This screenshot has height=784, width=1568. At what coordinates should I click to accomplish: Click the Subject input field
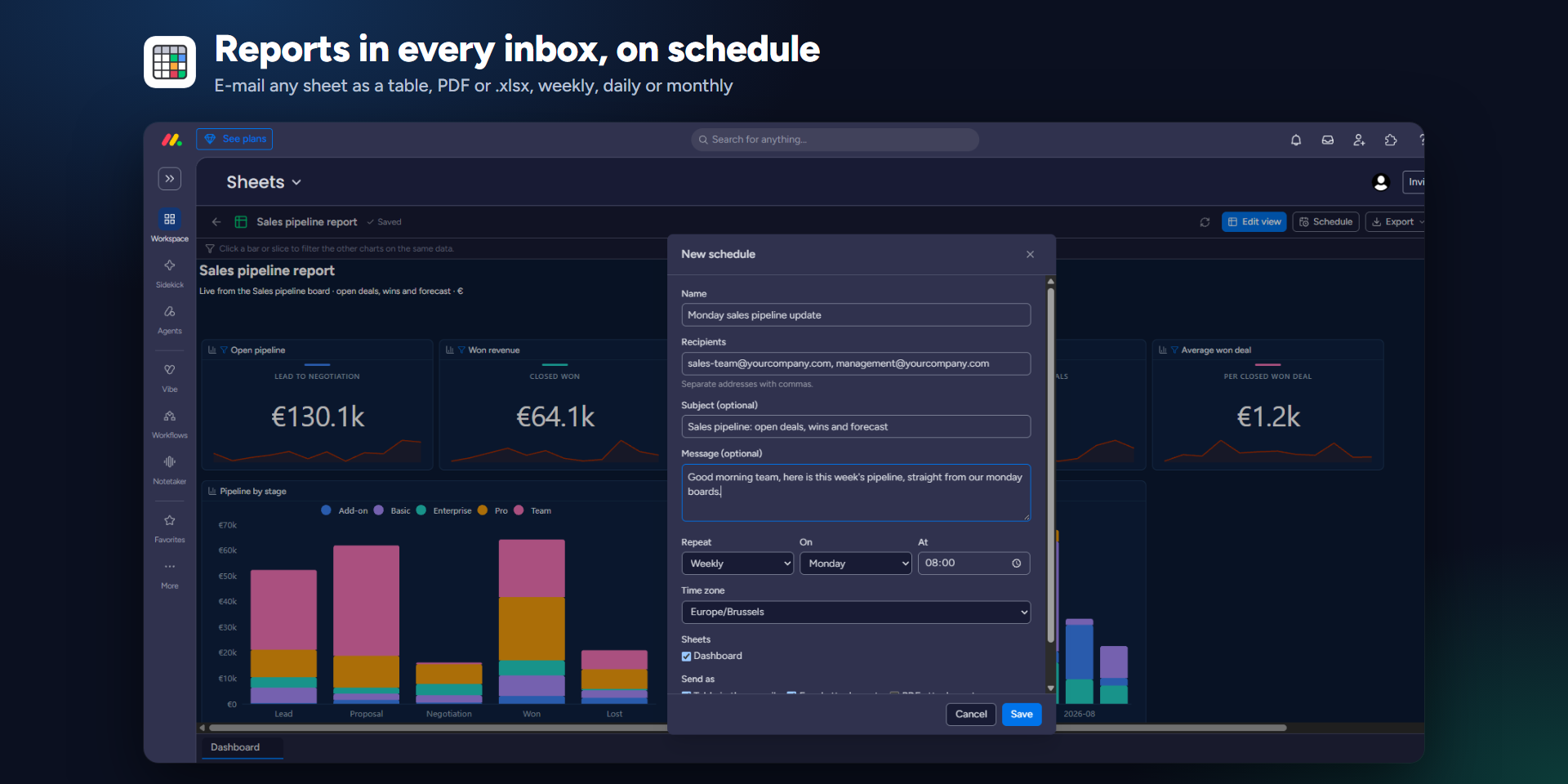856,427
